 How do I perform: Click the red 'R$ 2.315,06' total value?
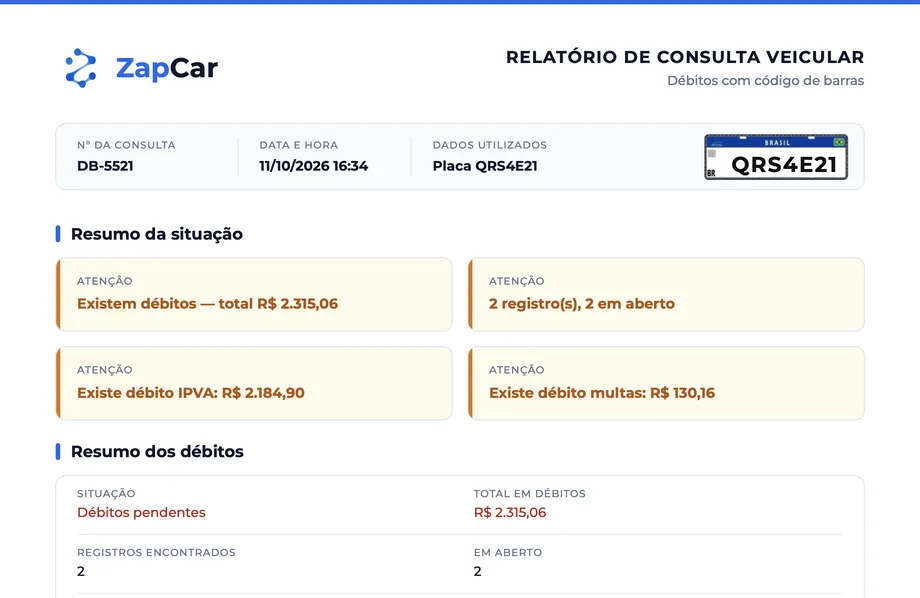point(510,512)
